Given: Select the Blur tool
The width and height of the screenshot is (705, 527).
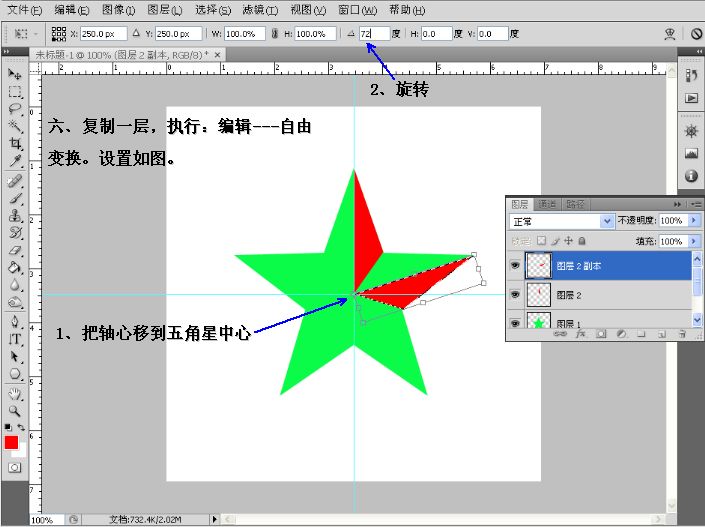Looking at the screenshot, I should pos(15,285).
